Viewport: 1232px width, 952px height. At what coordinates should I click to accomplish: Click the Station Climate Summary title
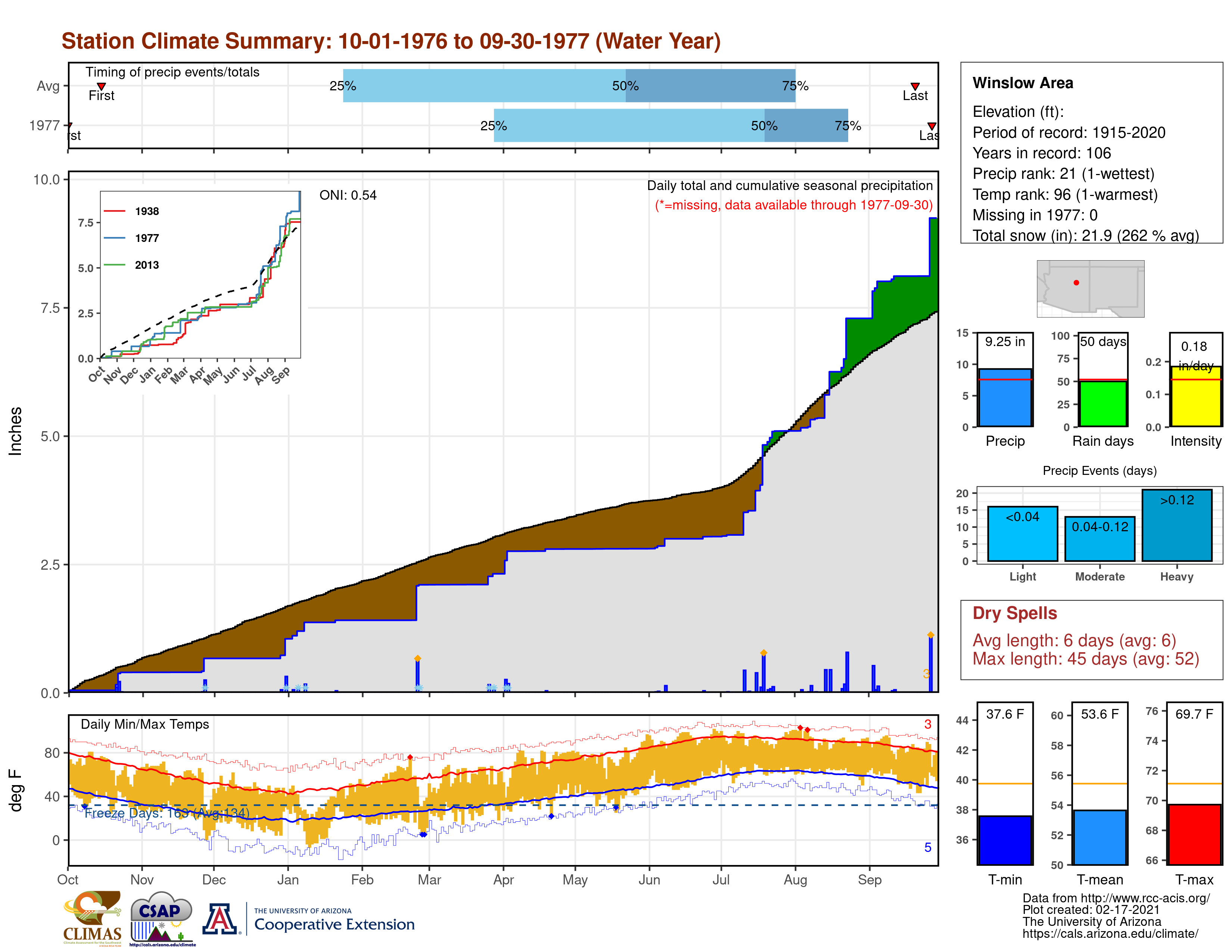pyautogui.click(x=391, y=41)
